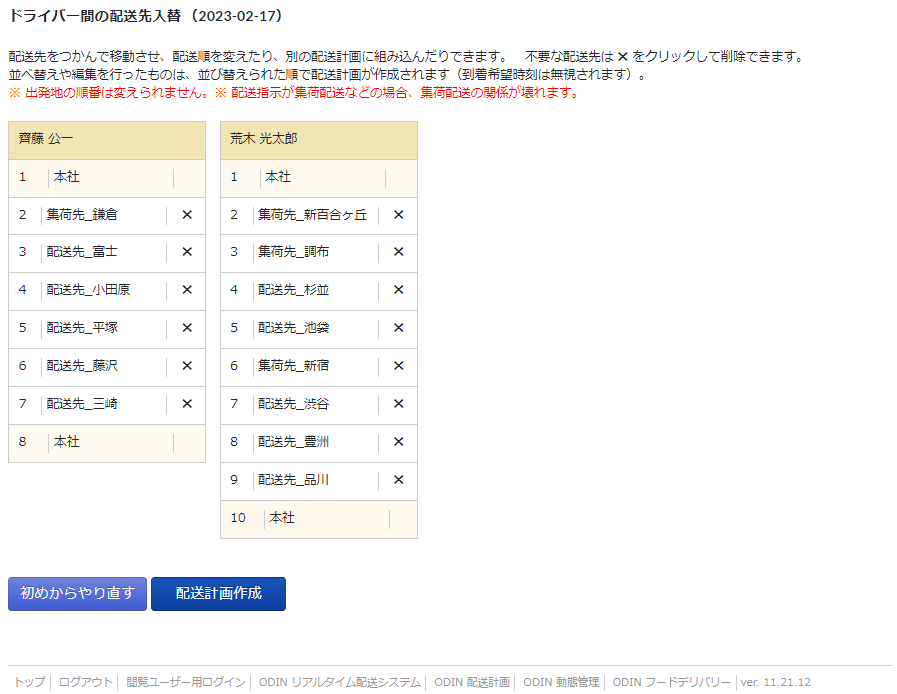Image resolution: width=897 pixels, height=694 pixels.
Task: Delete 配送先_品川 with the × icon
Action: tap(398, 480)
